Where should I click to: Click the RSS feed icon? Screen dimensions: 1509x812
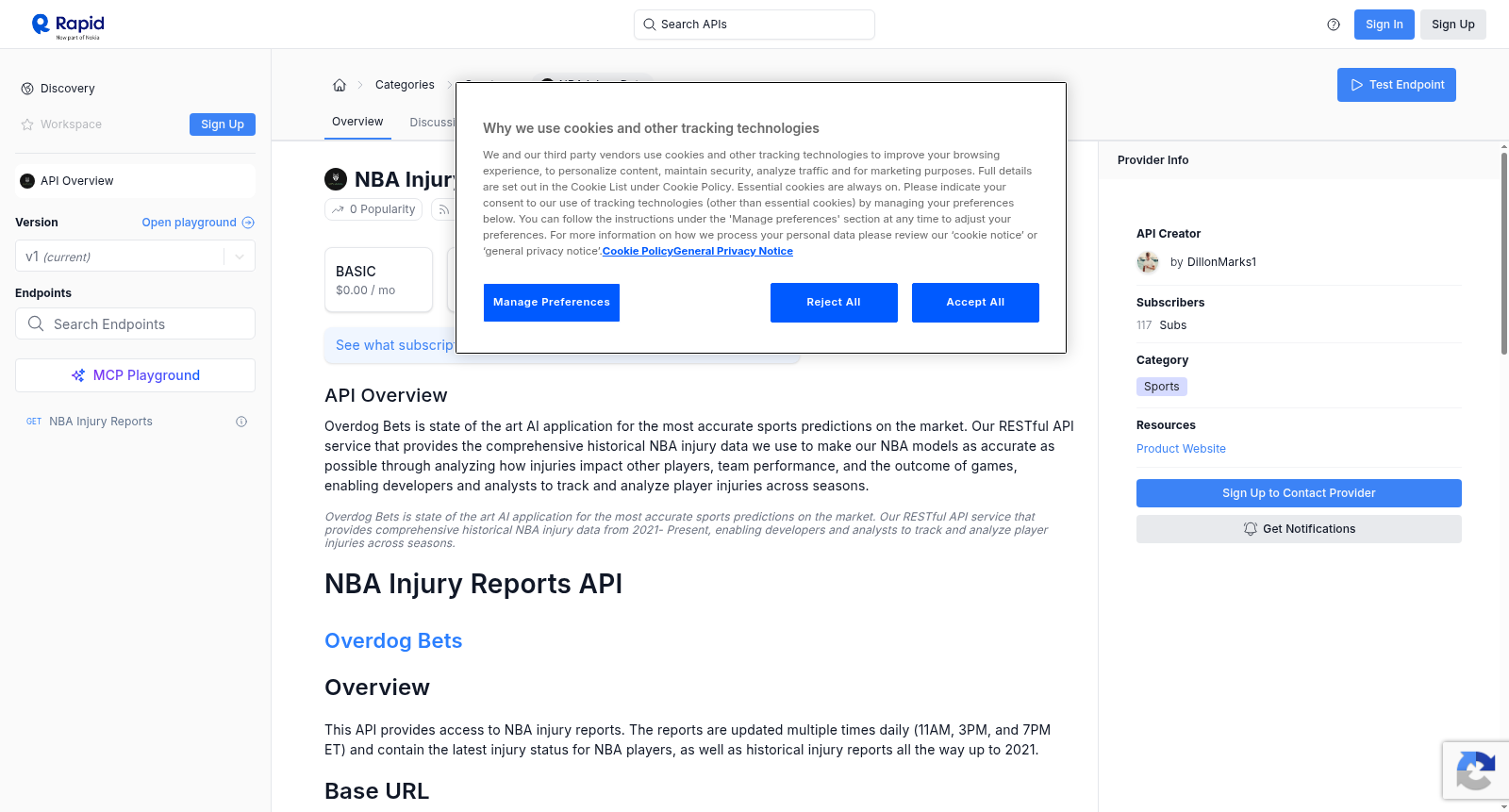[443, 209]
